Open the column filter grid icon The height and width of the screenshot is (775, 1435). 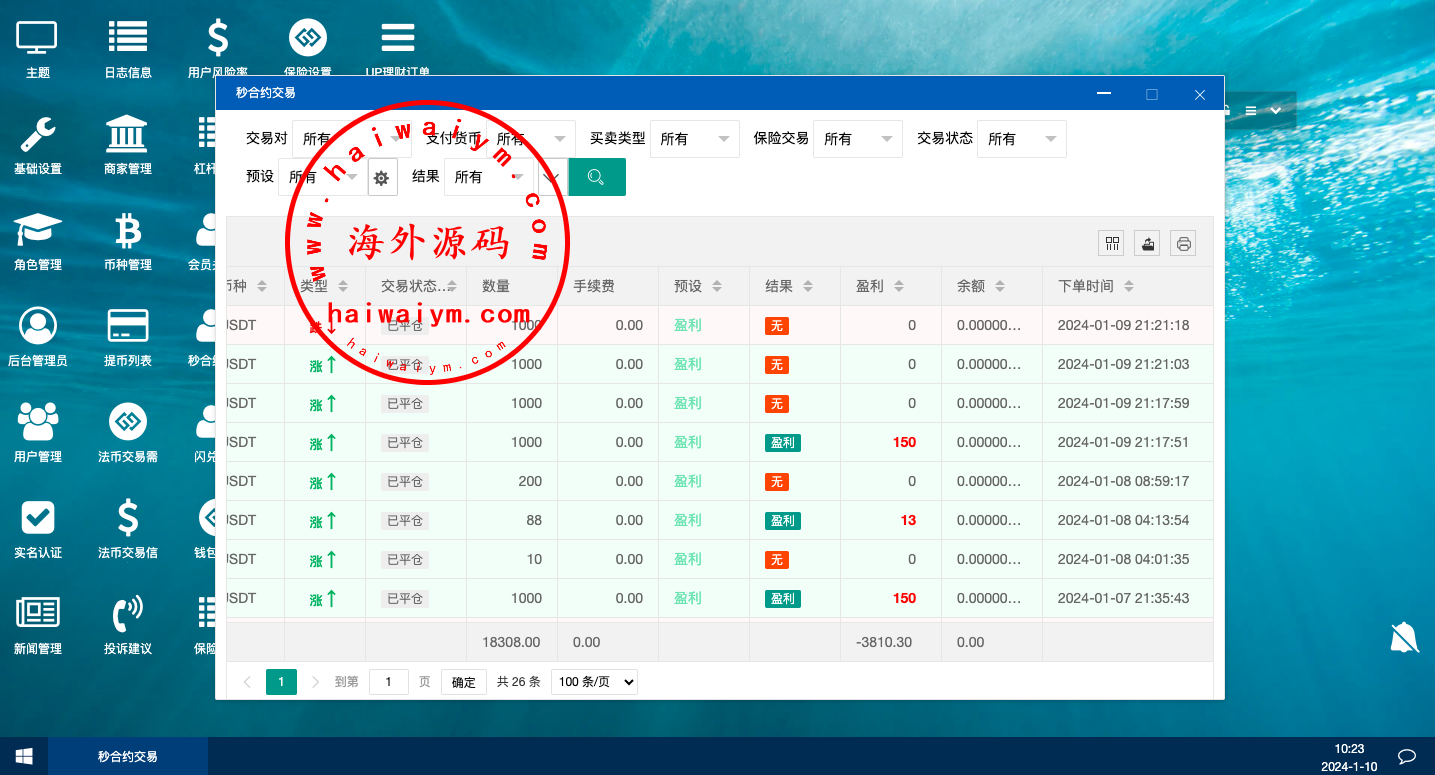point(1111,243)
